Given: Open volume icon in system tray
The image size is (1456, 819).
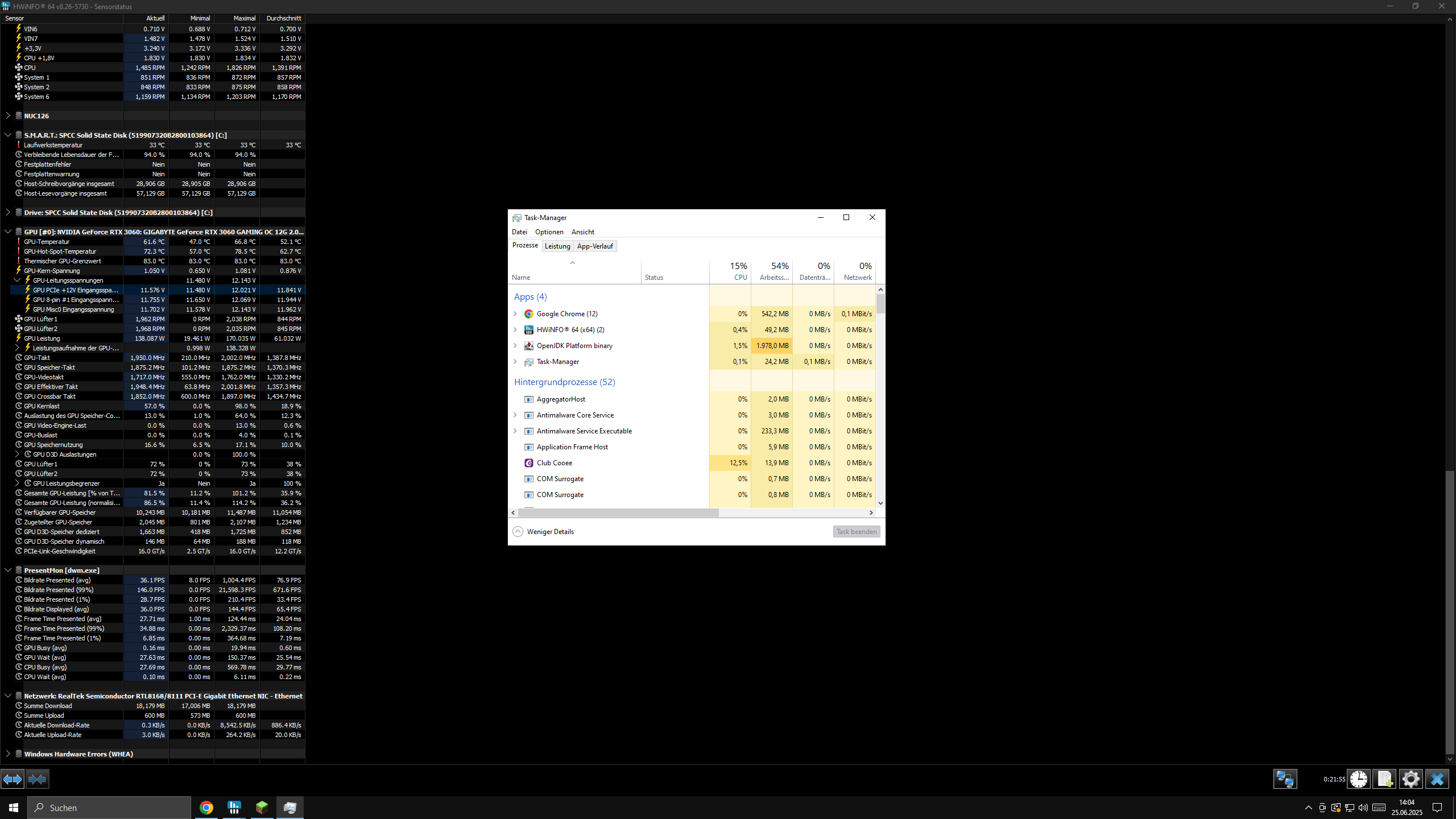Looking at the screenshot, I should click(x=1363, y=808).
